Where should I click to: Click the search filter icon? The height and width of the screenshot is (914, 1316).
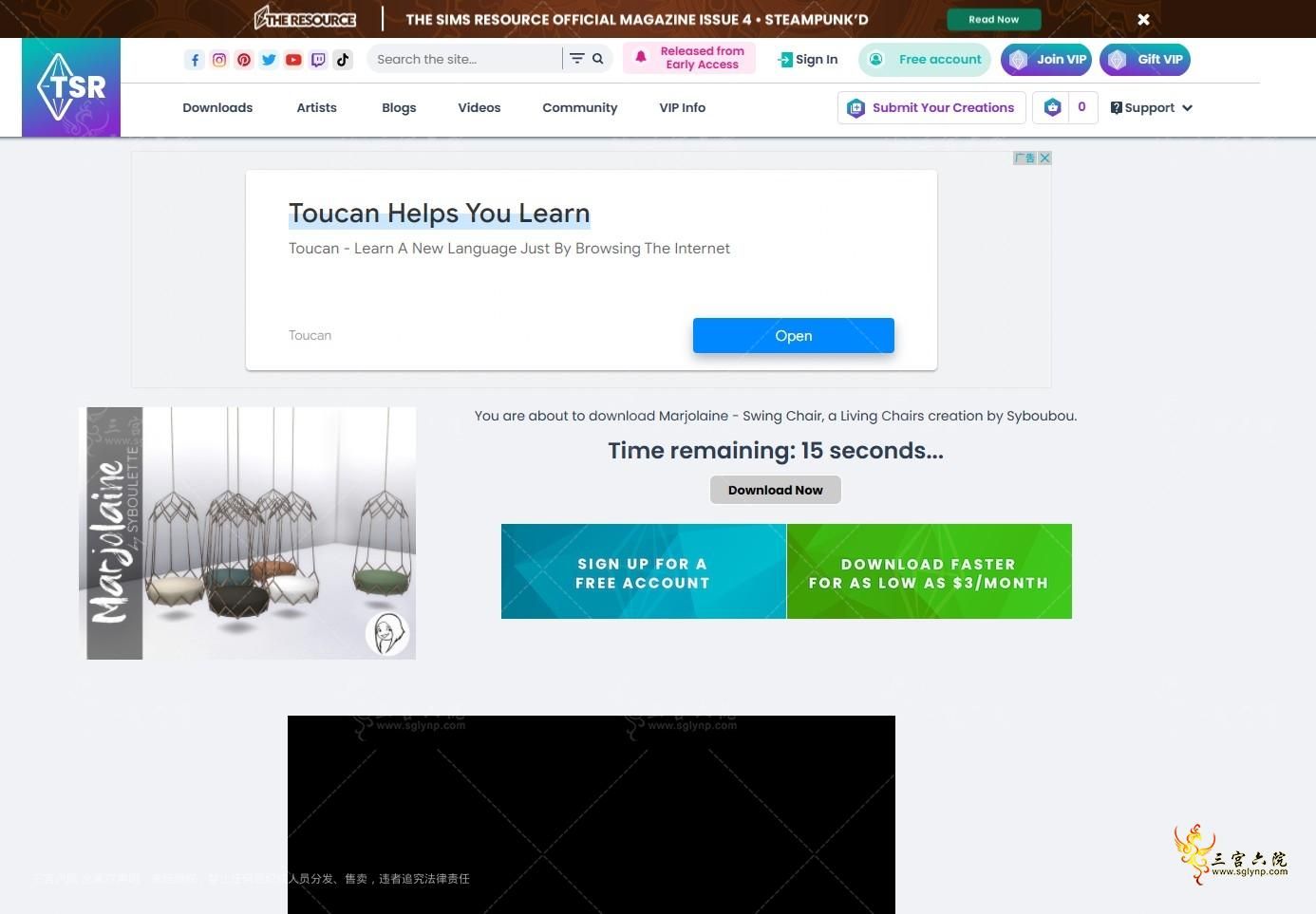pyautogui.click(x=576, y=59)
